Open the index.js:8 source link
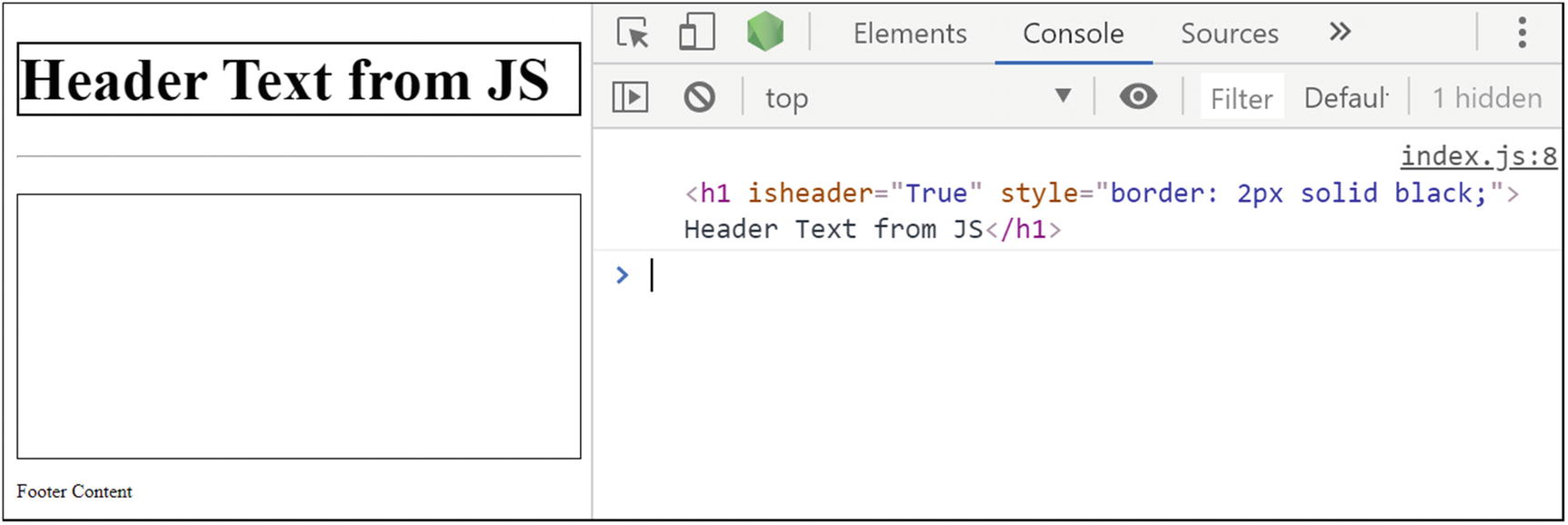Viewport: 1568px width, 525px height. coord(1478,156)
